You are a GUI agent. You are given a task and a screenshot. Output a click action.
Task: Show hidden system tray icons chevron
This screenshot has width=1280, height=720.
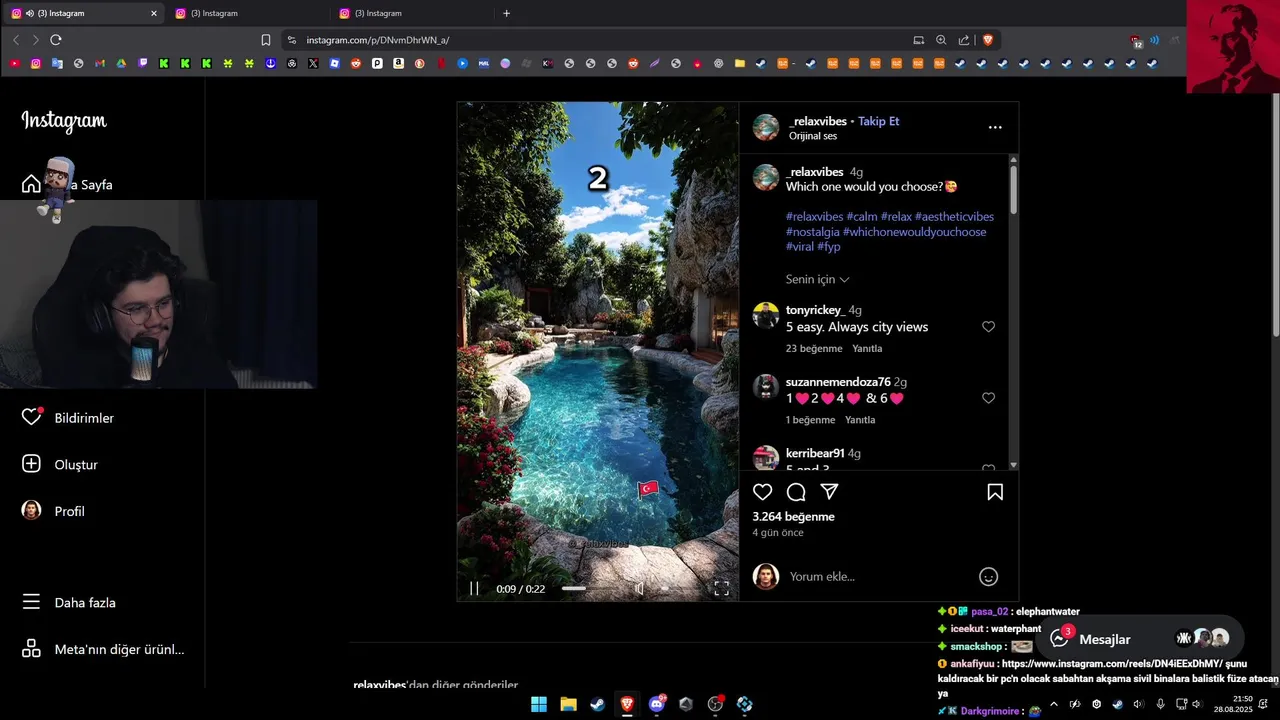click(1053, 704)
